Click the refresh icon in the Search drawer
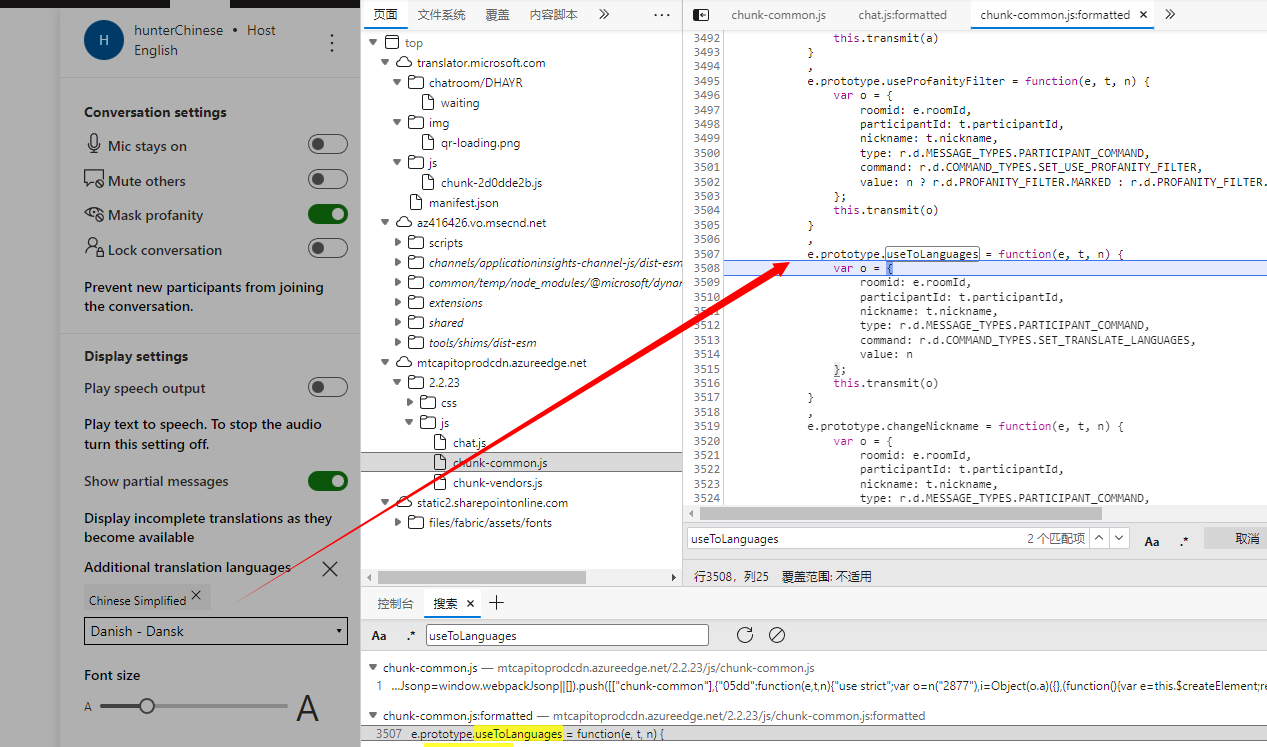1267x747 pixels. [x=744, y=635]
